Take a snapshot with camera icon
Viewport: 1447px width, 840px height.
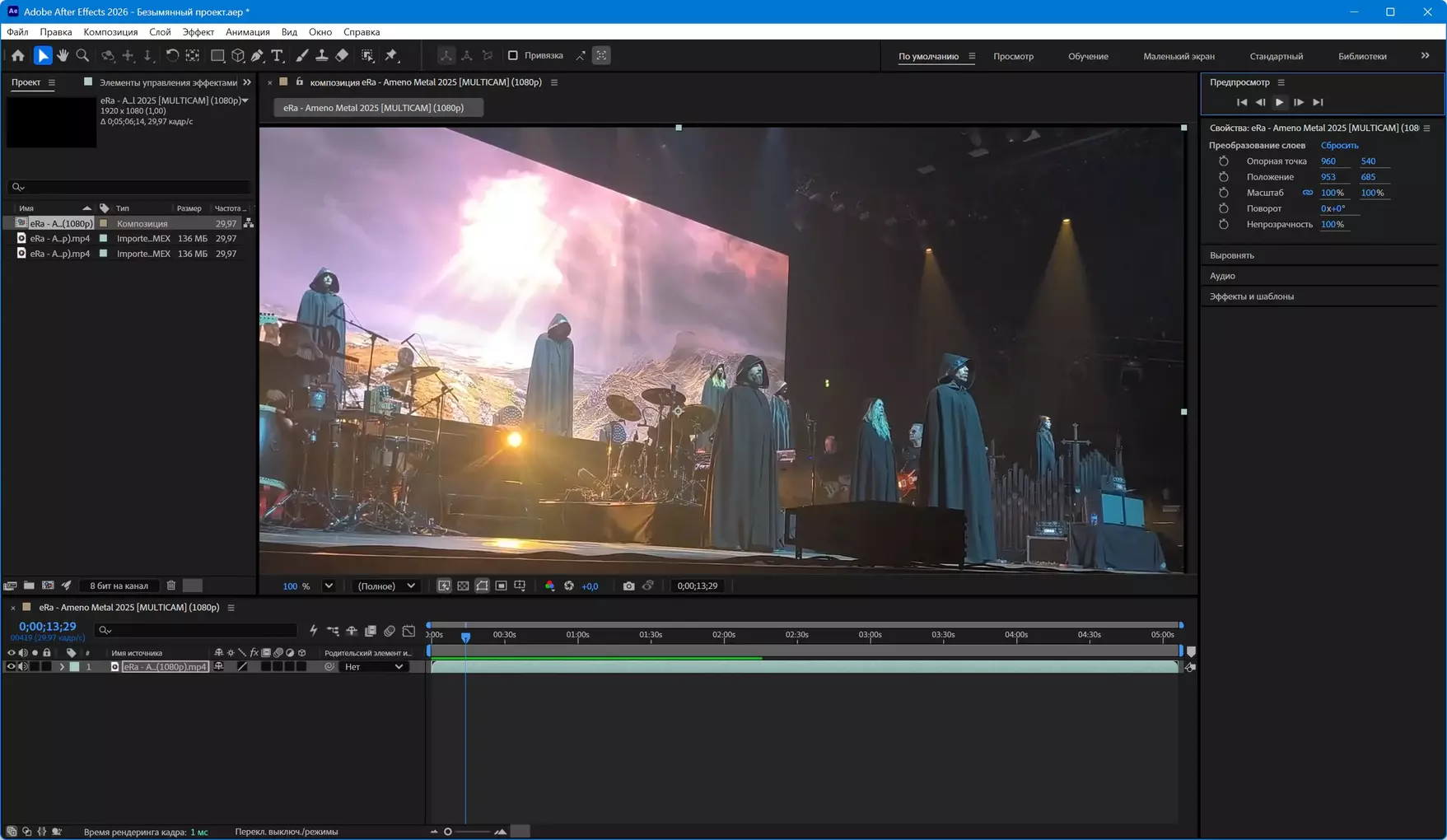point(628,586)
